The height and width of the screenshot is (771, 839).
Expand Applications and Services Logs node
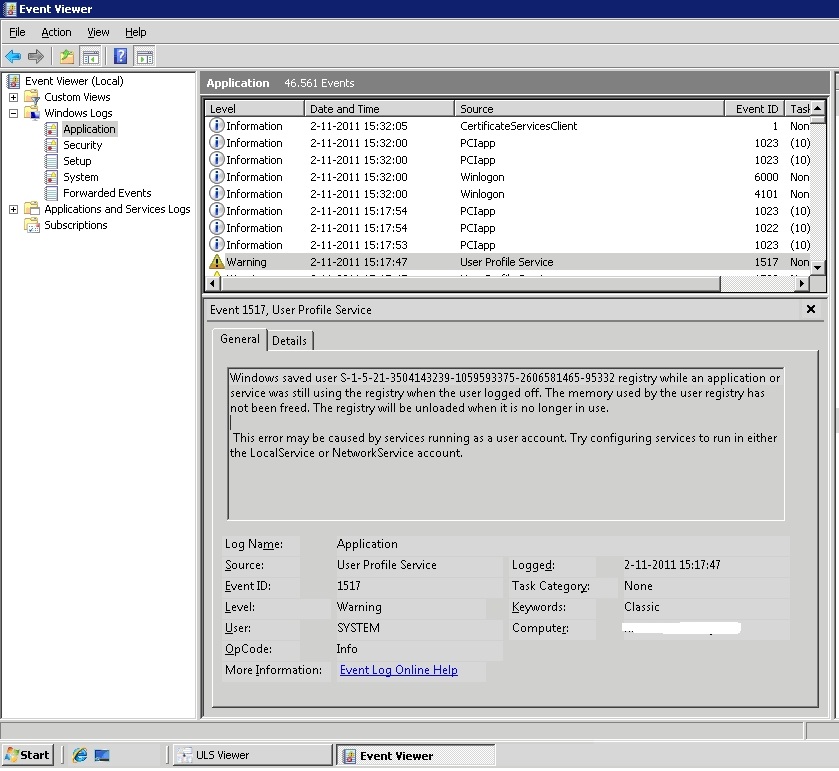(13, 209)
